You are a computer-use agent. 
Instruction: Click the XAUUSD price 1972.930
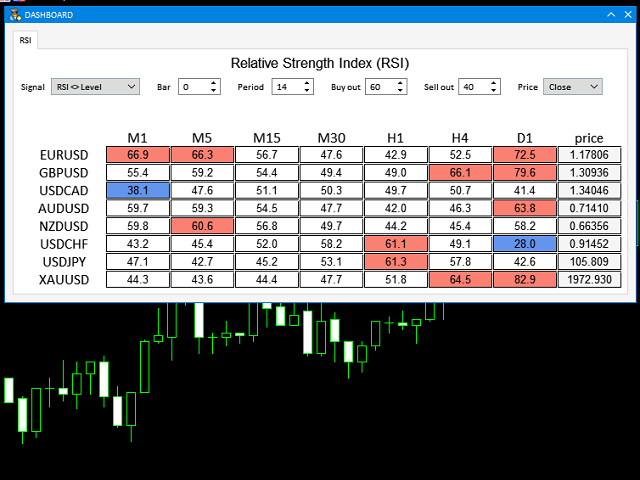click(589, 279)
